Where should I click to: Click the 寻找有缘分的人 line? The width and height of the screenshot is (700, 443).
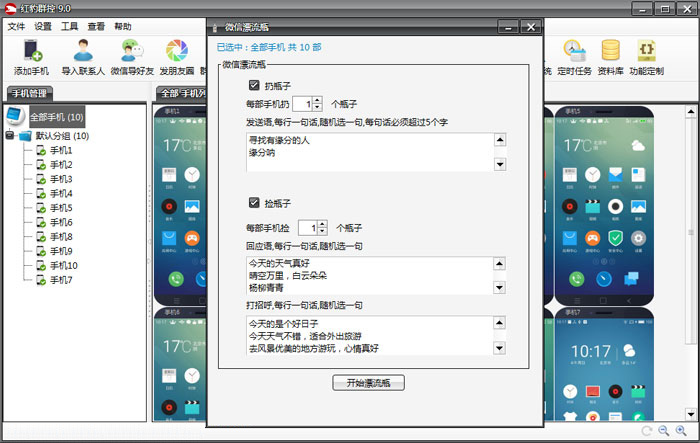279,140
